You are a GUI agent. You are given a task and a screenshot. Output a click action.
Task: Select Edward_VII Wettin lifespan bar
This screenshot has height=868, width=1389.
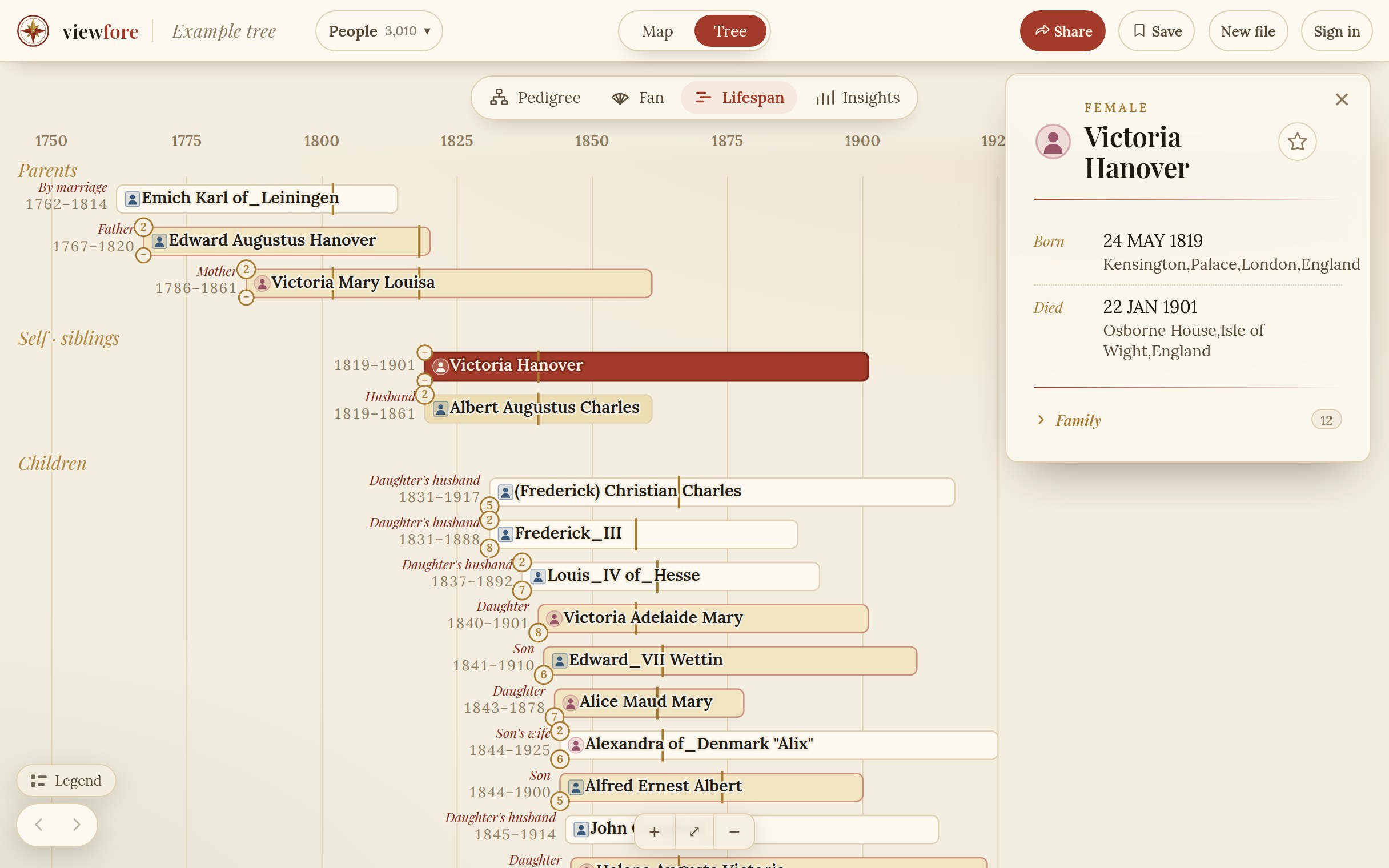[730, 660]
